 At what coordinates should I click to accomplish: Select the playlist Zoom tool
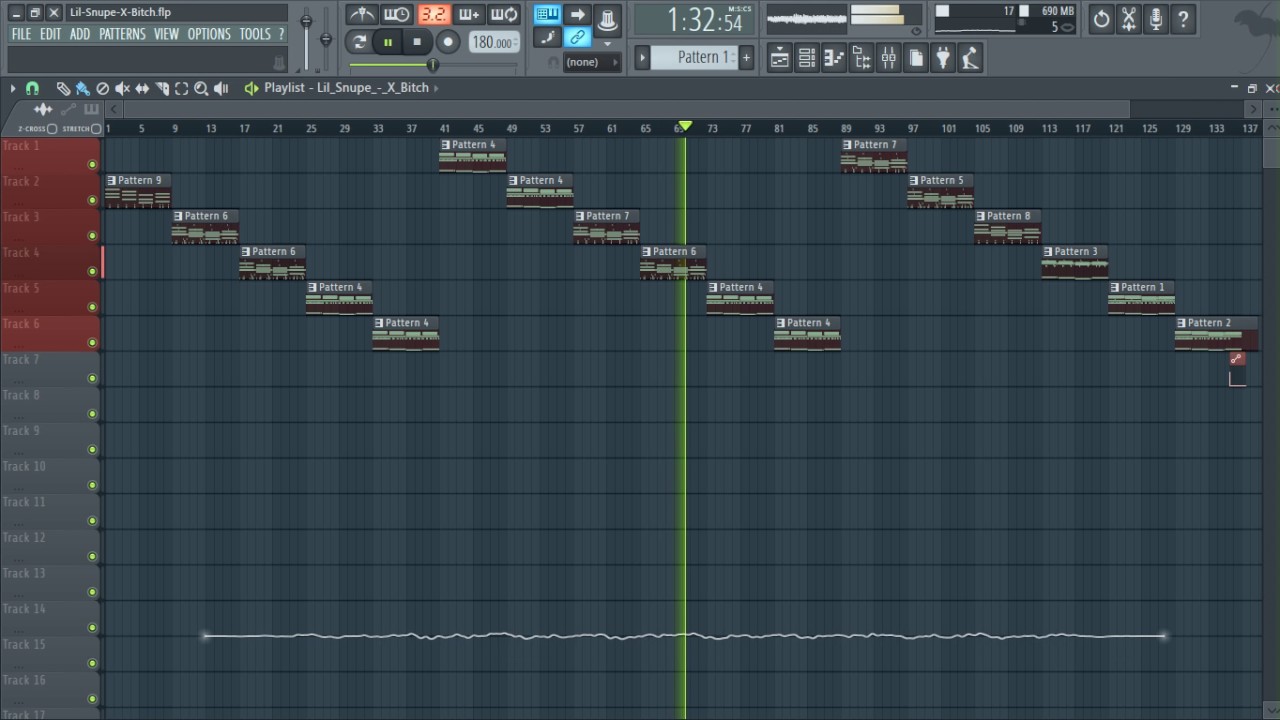(201, 88)
